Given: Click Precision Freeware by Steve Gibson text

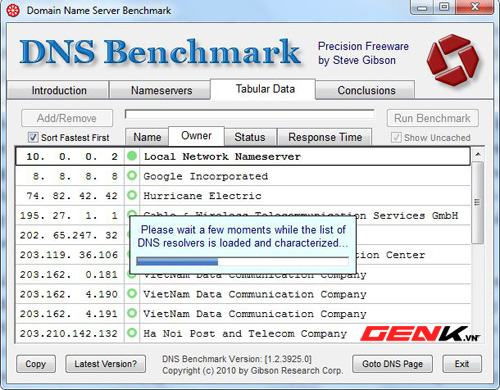Looking at the screenshot, I should pos(363,53).
